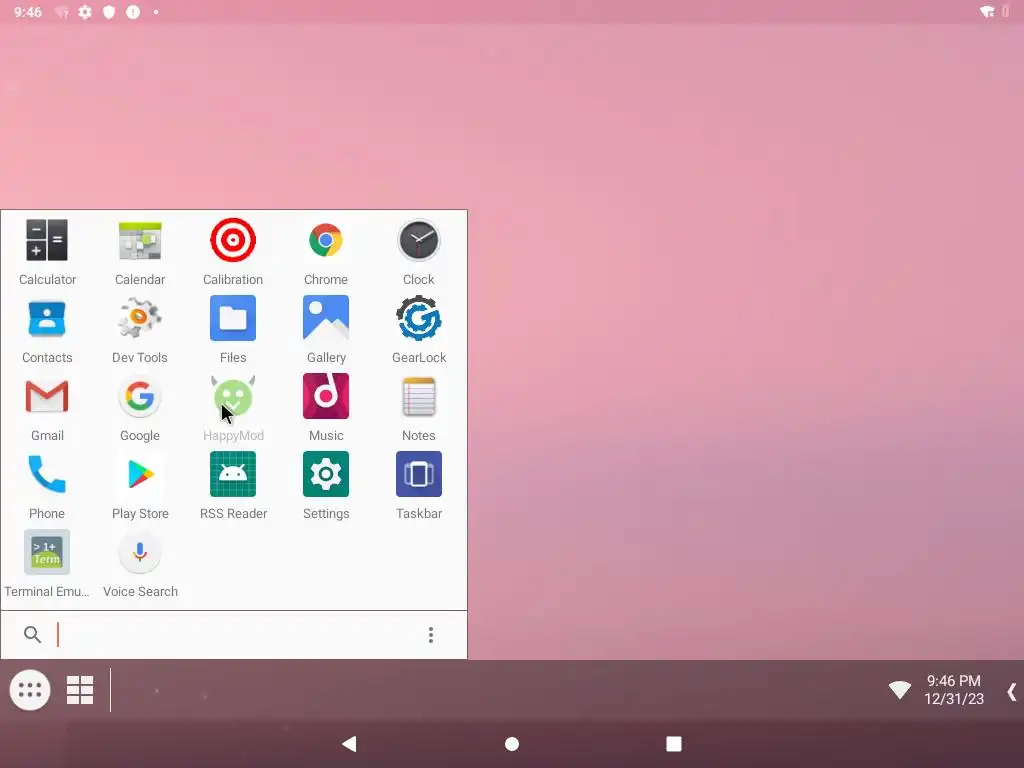Open the HappyMod app
This screenshot has width=1024, height=768.
pyautogui.click(x=233, y=408)
